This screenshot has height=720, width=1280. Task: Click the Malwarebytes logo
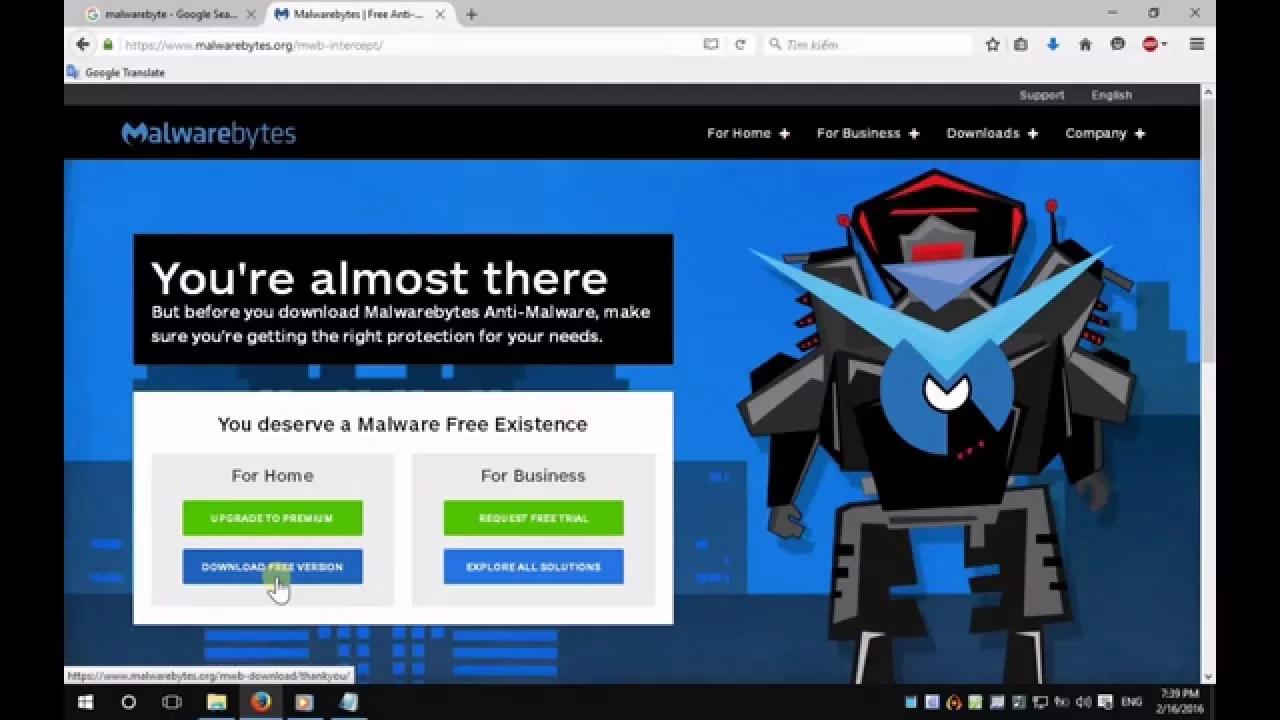click(x=208, y=133)
